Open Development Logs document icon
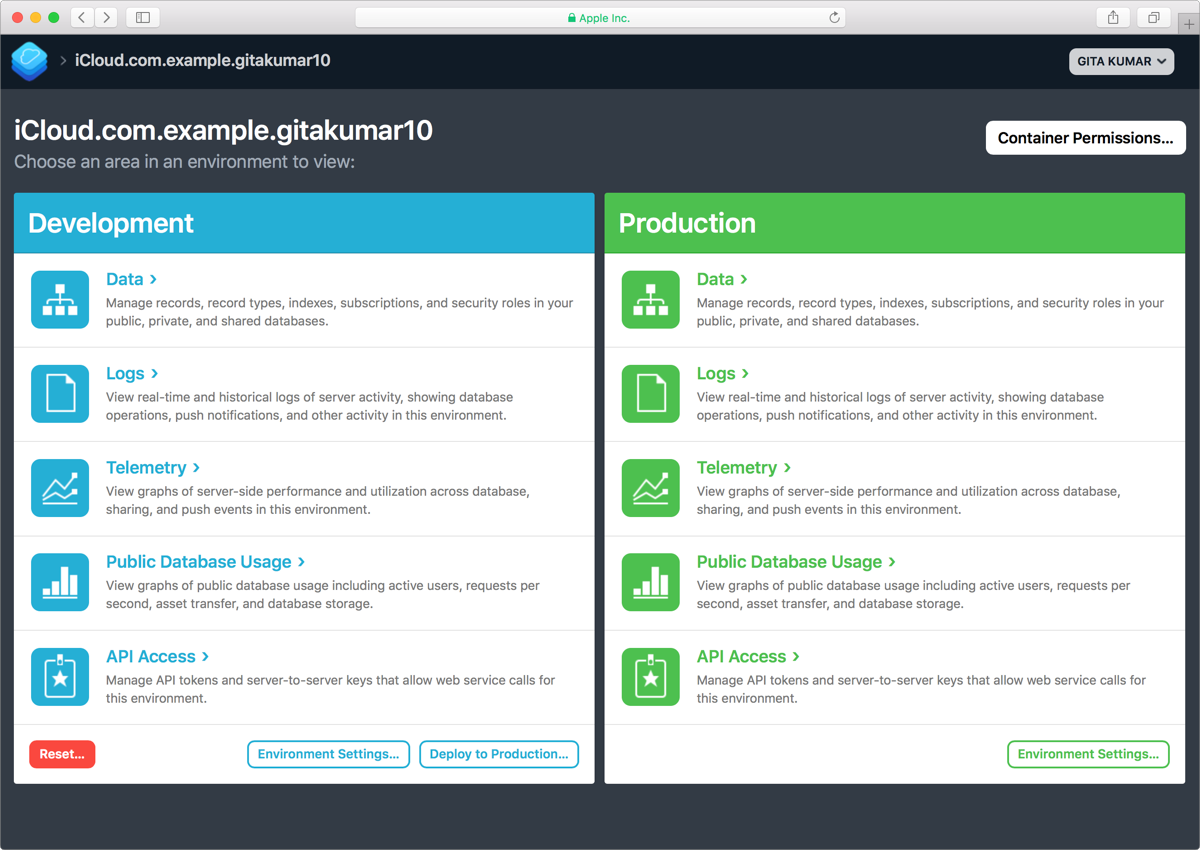This screenshot has width=1200, height=850. 60,394
